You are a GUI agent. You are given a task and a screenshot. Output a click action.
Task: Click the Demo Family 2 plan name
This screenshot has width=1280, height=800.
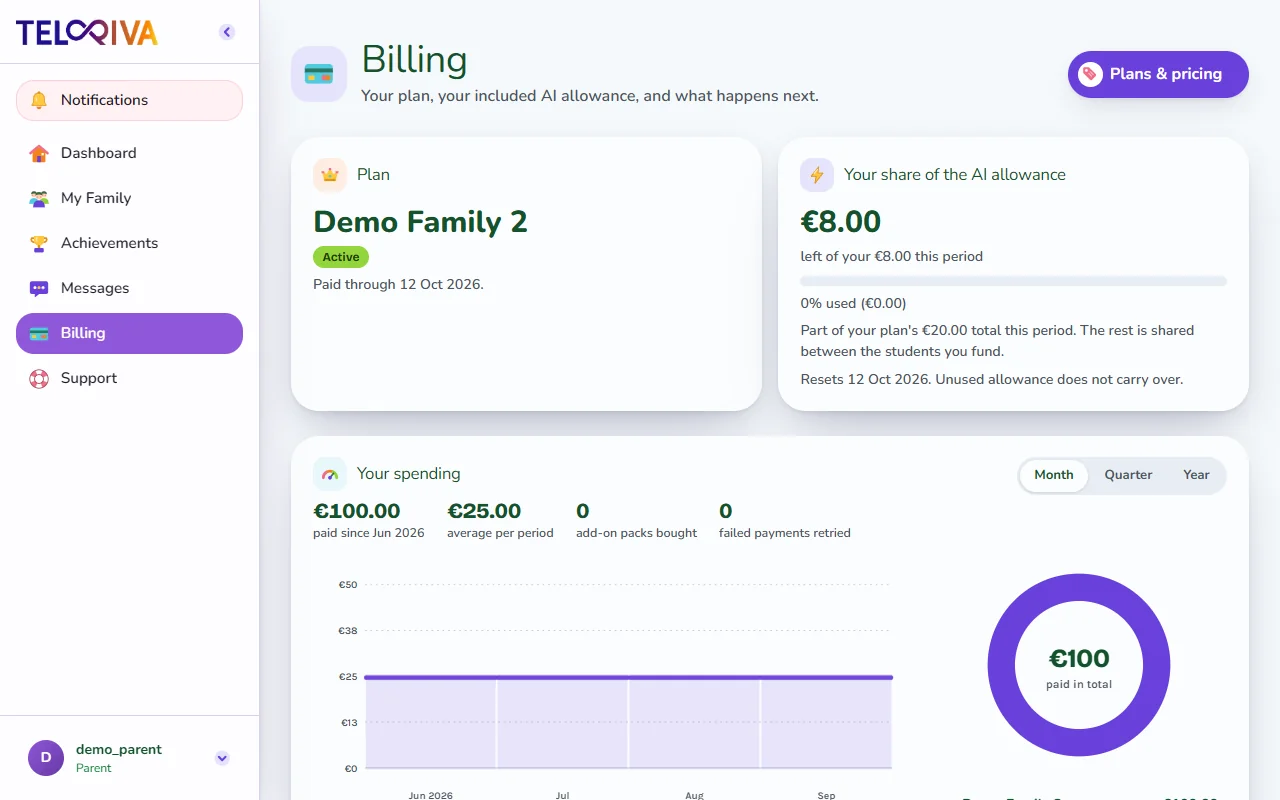(x=420, y=221)
